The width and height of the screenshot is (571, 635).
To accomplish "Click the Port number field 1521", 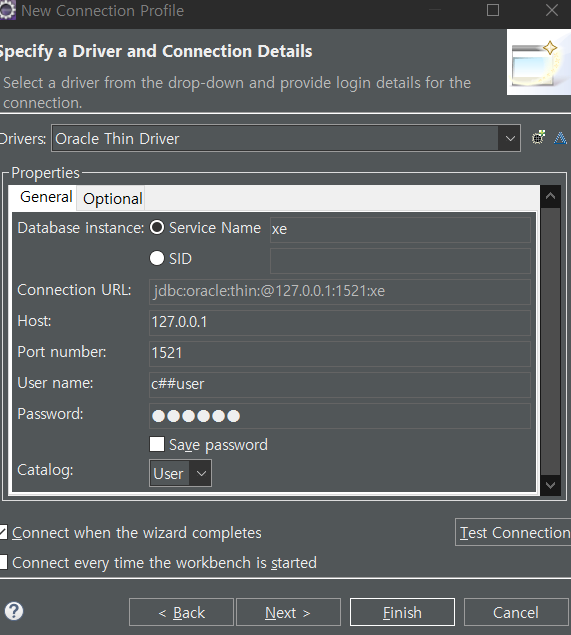I will point(340,354).
